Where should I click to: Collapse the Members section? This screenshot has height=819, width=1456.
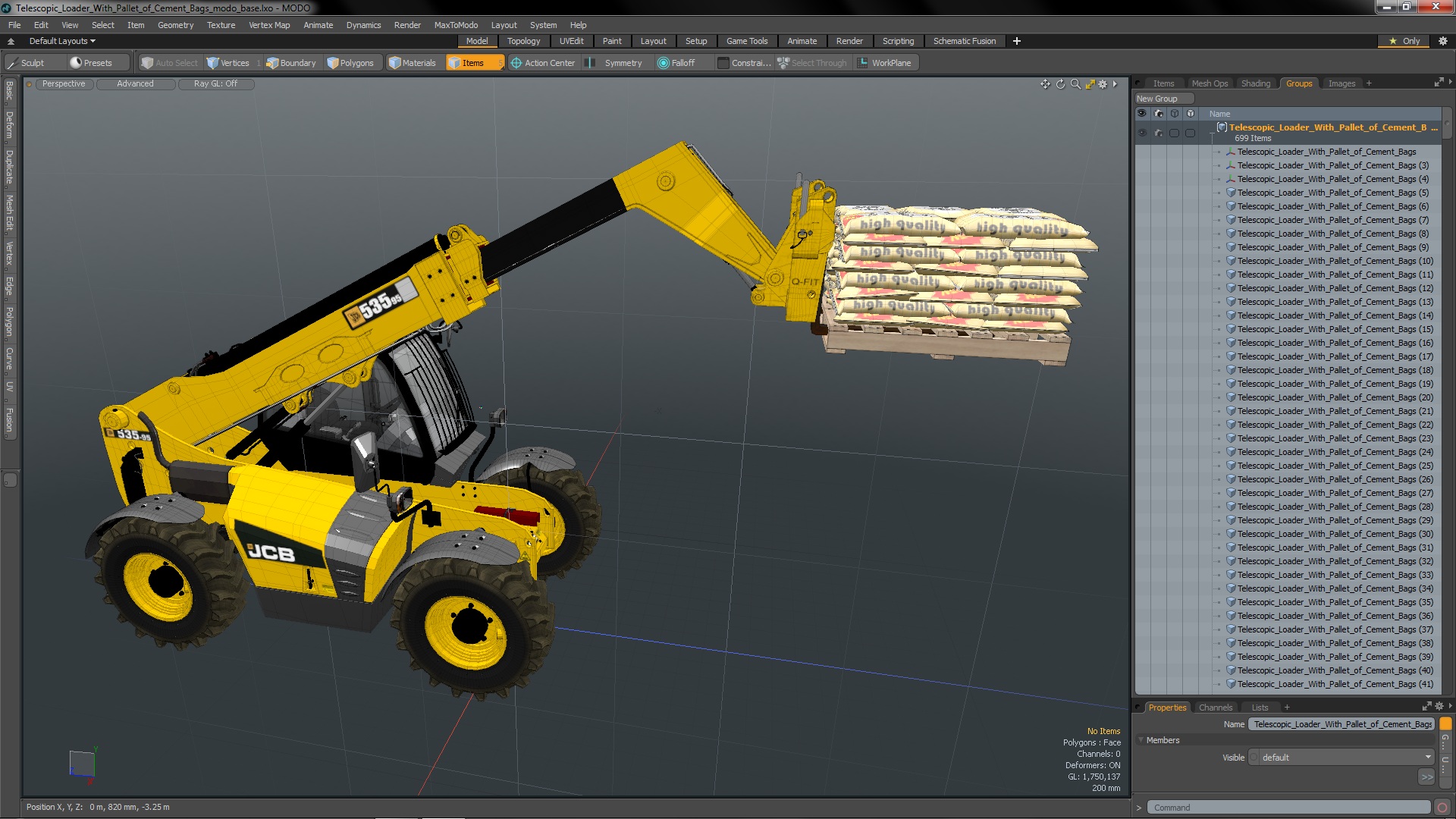point(1141,740)
